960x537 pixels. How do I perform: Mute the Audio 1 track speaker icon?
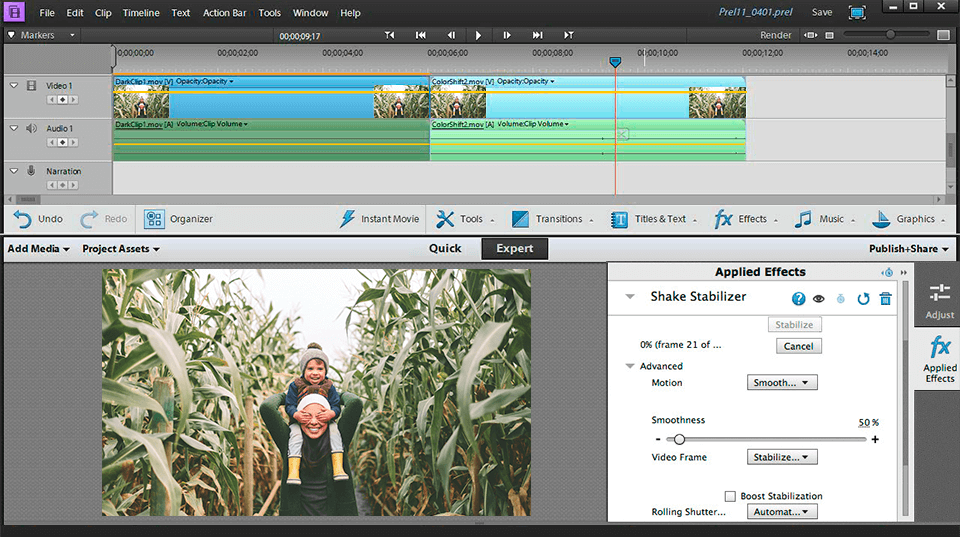31,129
